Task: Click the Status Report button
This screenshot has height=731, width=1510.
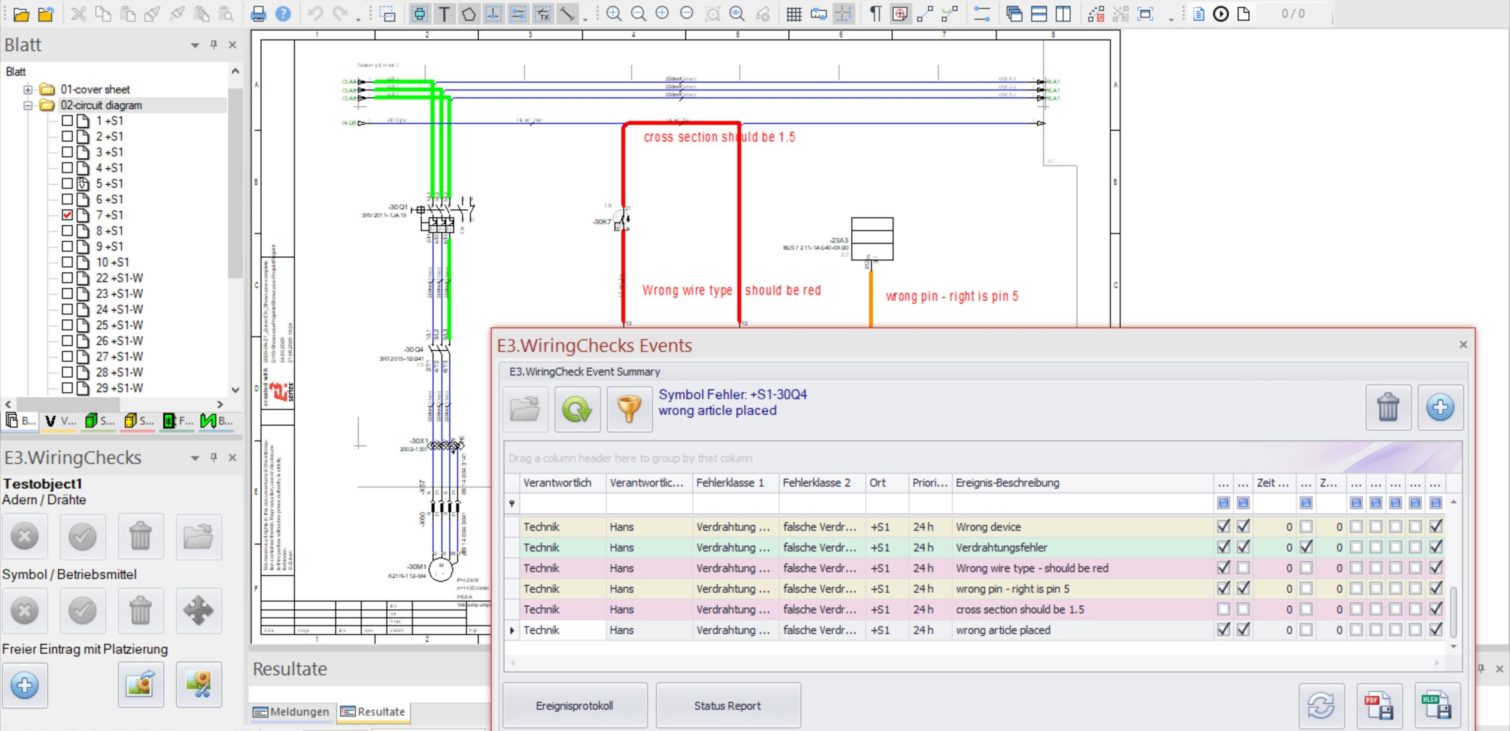Action: 727,706
